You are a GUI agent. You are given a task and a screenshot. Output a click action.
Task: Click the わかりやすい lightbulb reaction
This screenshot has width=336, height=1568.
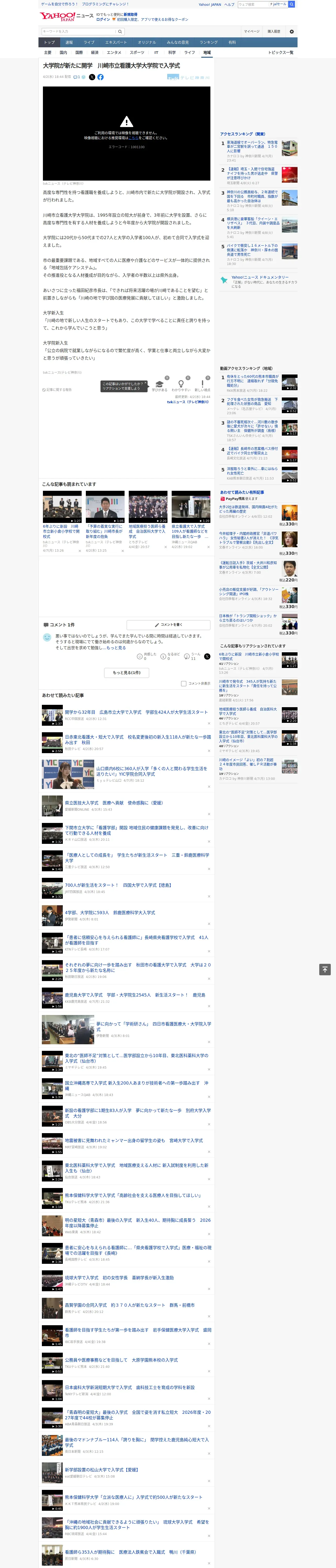click(x=181, y=385)
